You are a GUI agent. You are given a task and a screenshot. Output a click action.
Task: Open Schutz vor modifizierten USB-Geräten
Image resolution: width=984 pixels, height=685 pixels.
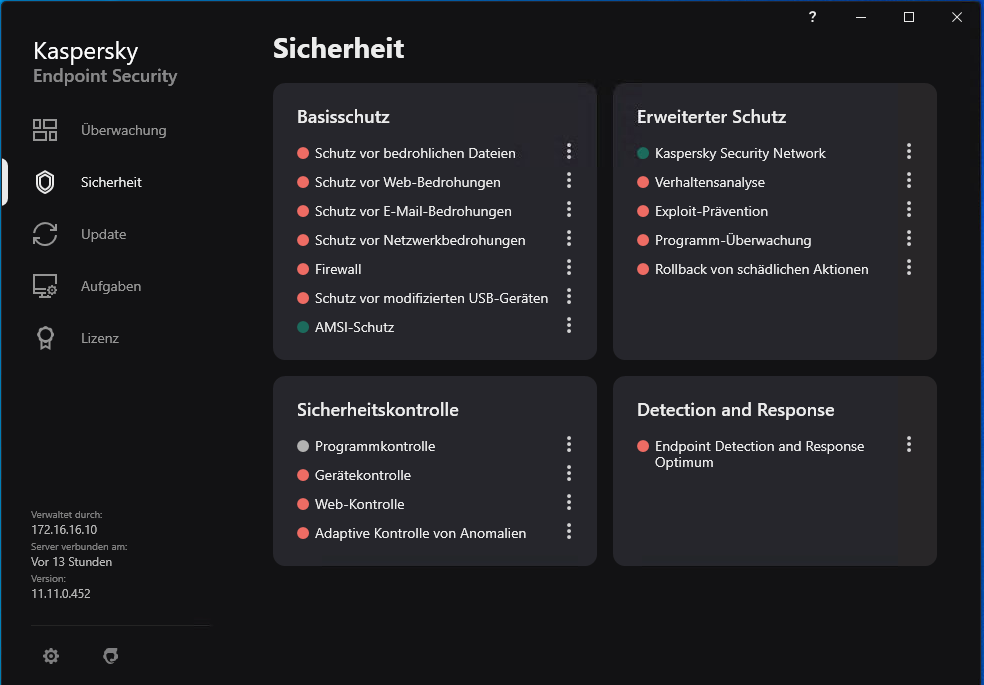click(x=432, y=298)
